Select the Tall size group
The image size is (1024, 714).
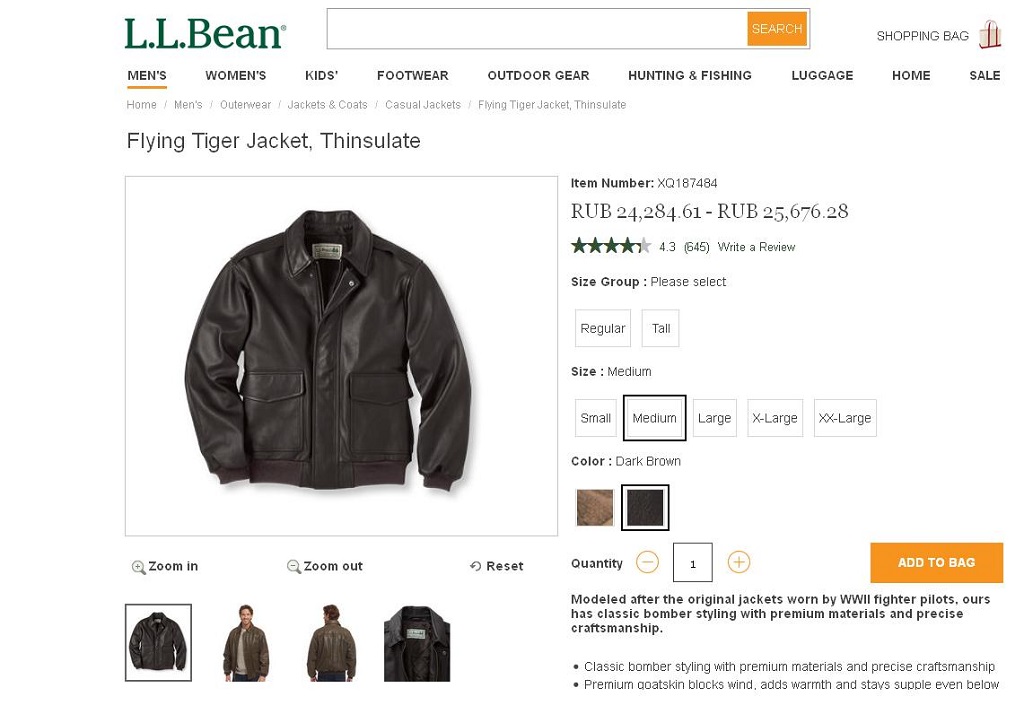pos(661,328)
